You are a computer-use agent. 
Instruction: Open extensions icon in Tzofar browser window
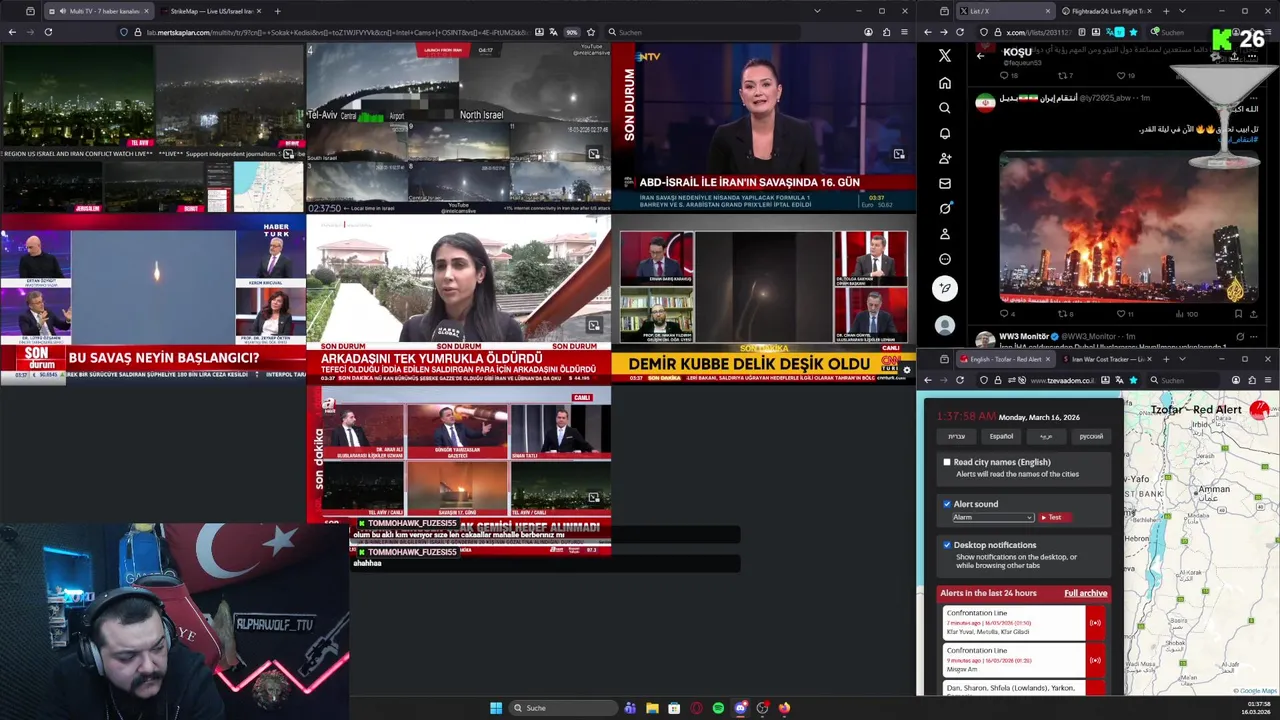1253,380
